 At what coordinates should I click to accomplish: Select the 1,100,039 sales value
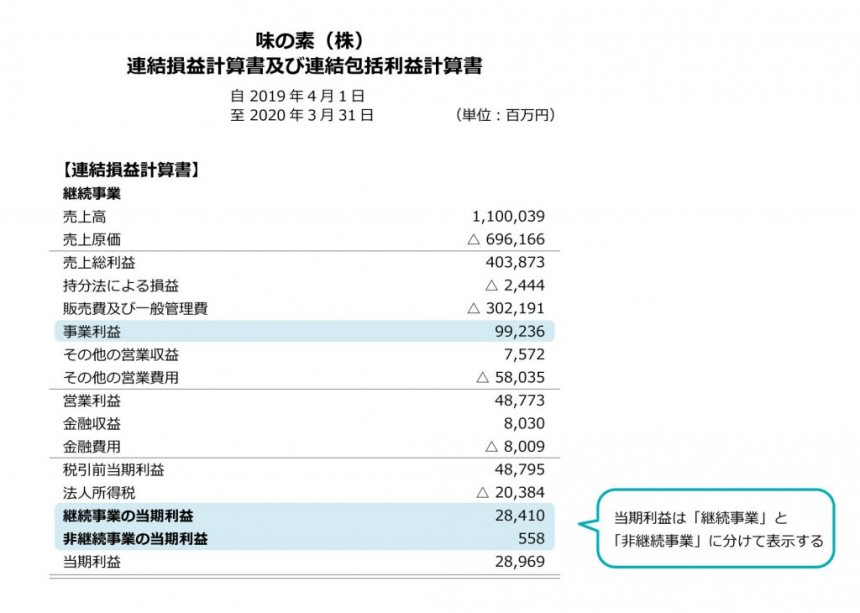[507, 216]
